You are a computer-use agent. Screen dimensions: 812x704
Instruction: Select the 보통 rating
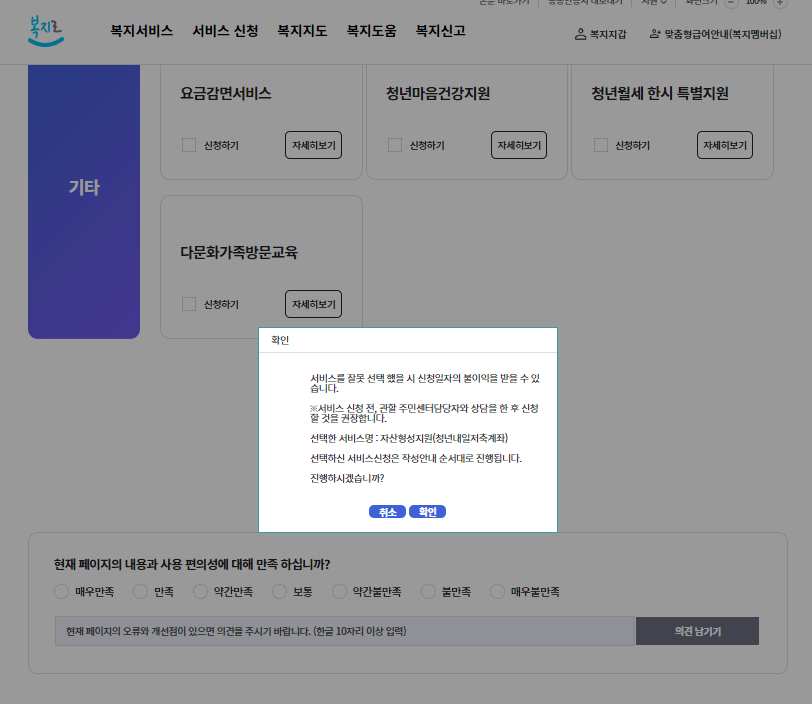click(280, 592)
